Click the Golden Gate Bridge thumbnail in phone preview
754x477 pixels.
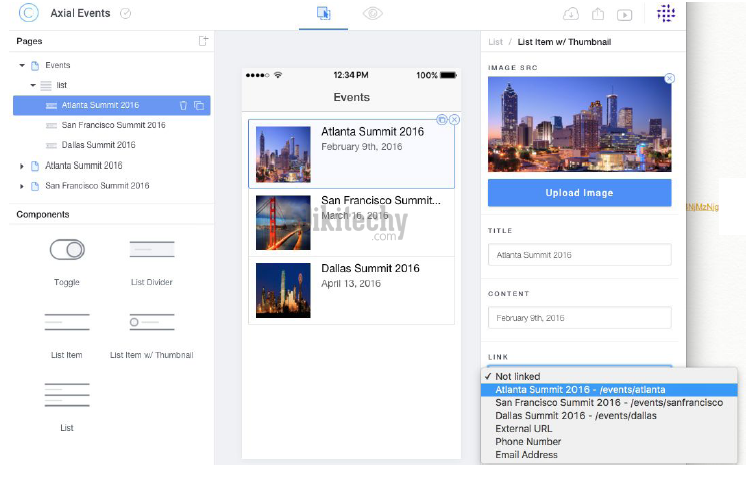283,223
